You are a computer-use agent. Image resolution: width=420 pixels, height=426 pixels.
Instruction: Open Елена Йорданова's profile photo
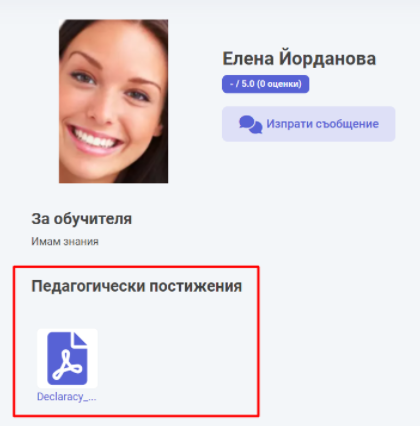point(113,101)
